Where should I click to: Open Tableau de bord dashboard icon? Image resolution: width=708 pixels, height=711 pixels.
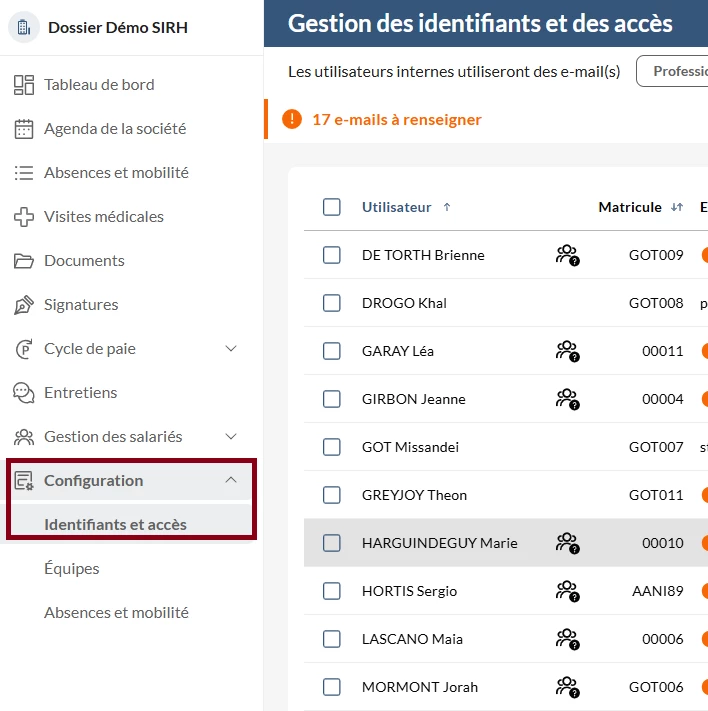[24, 85]
